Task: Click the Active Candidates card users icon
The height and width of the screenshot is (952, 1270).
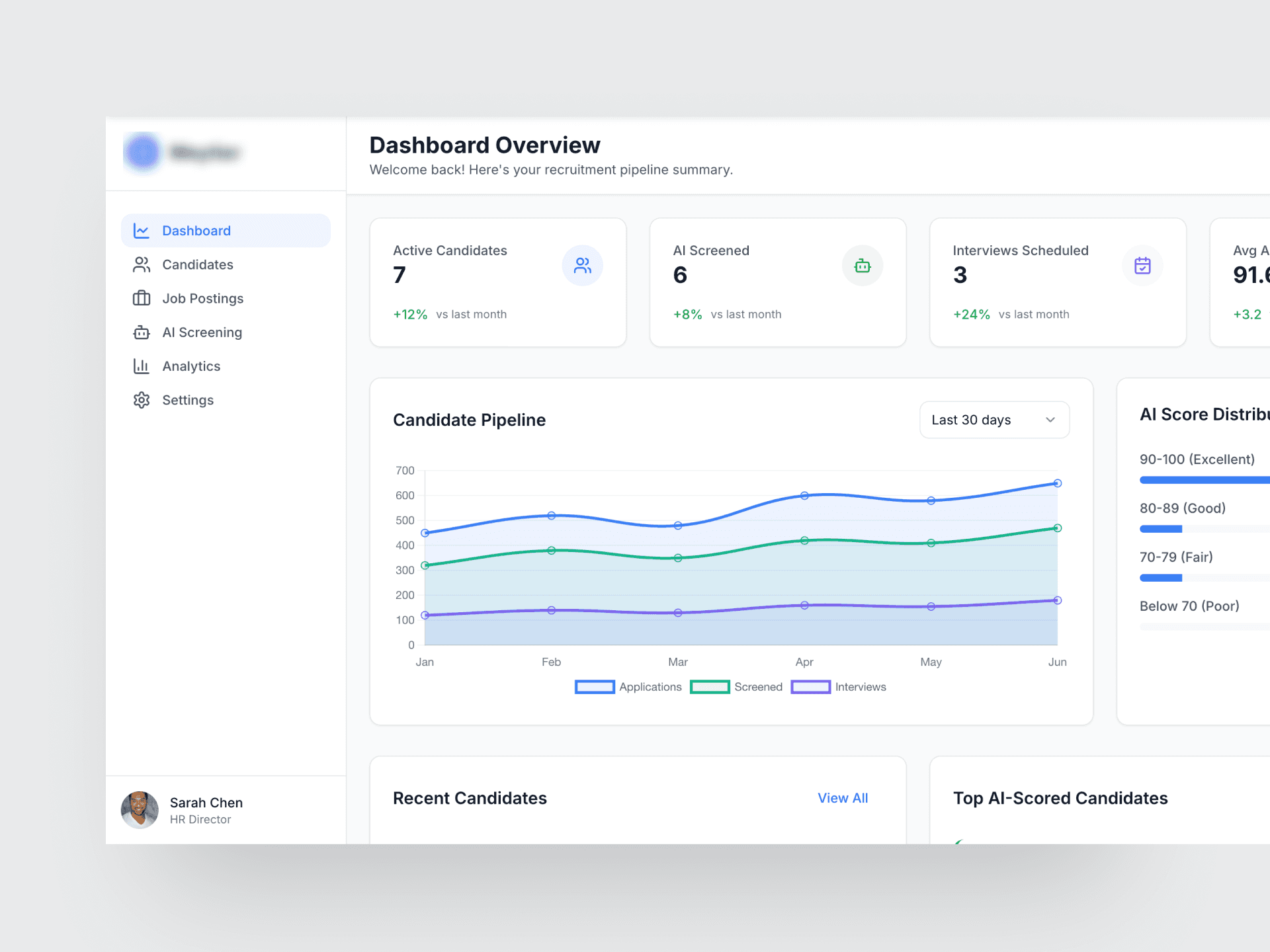Action: click(582, 266)
